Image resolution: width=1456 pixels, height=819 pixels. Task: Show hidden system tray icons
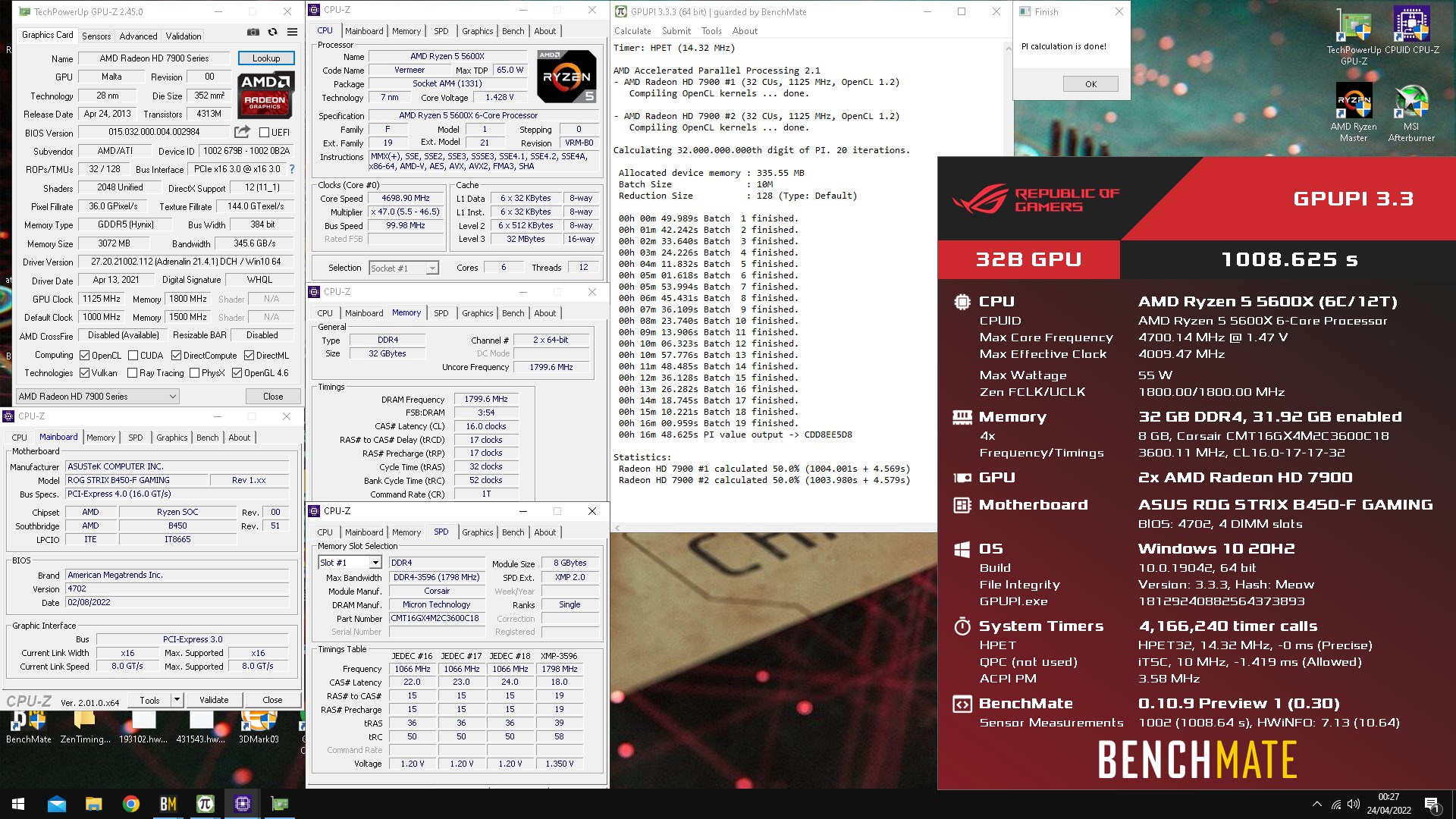click(x=1317, y=804)
